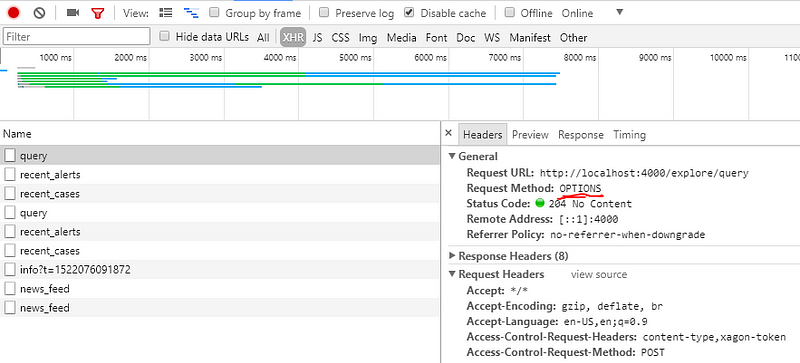Open the Headers tab

(x=483, y=135)
